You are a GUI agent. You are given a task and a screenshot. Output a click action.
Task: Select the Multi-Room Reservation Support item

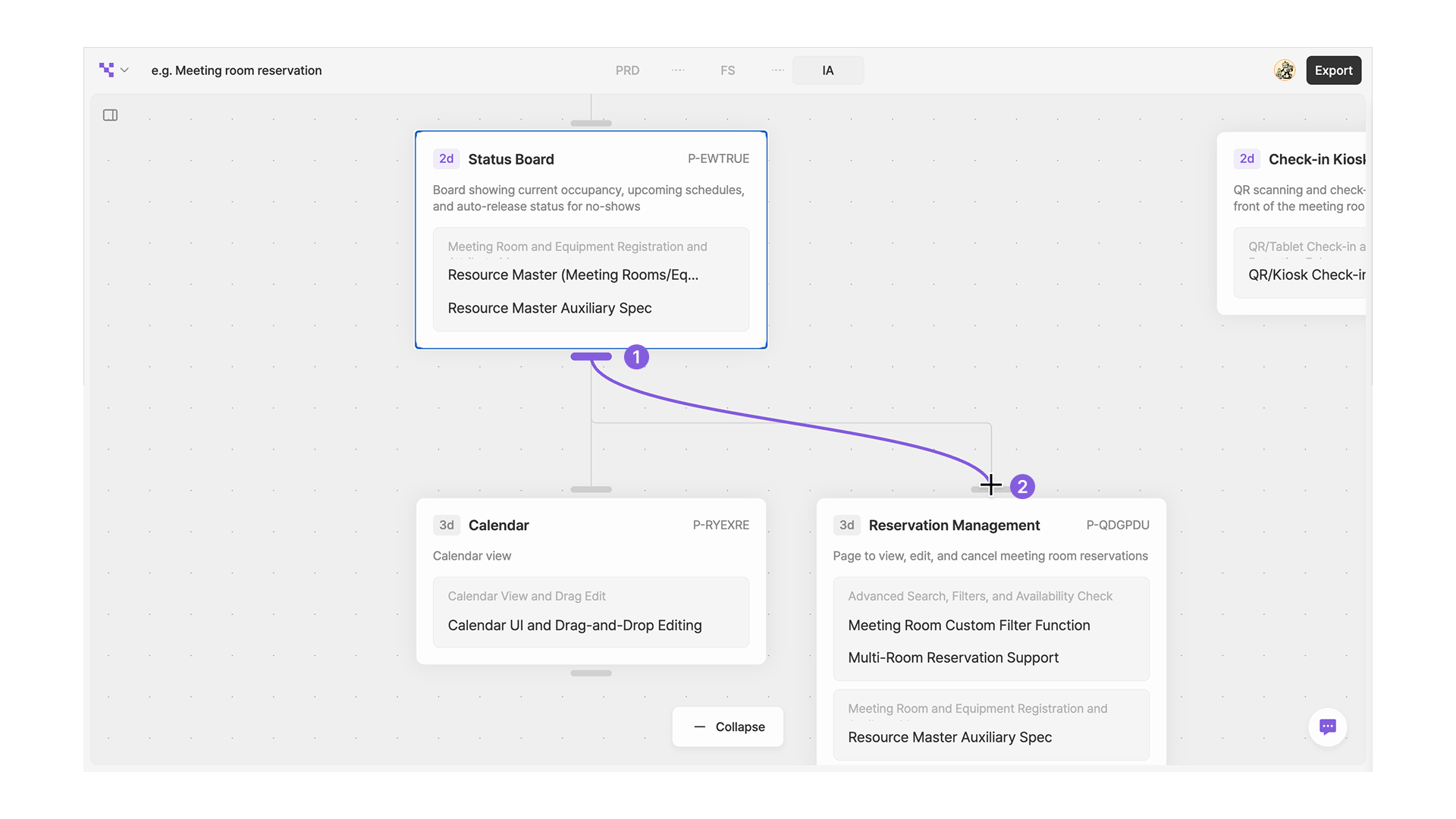click(952, 657)
